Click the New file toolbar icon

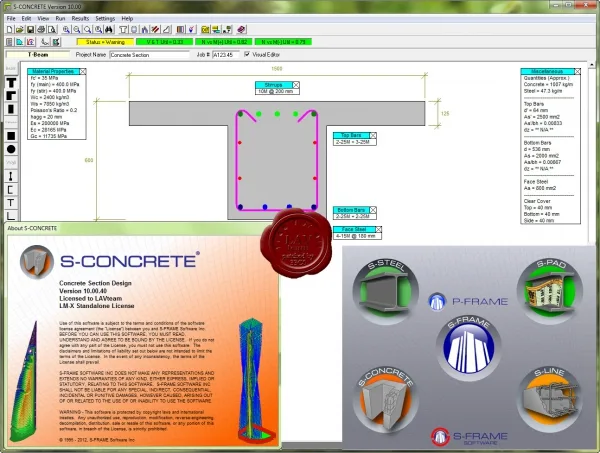[x=10, y=29]
